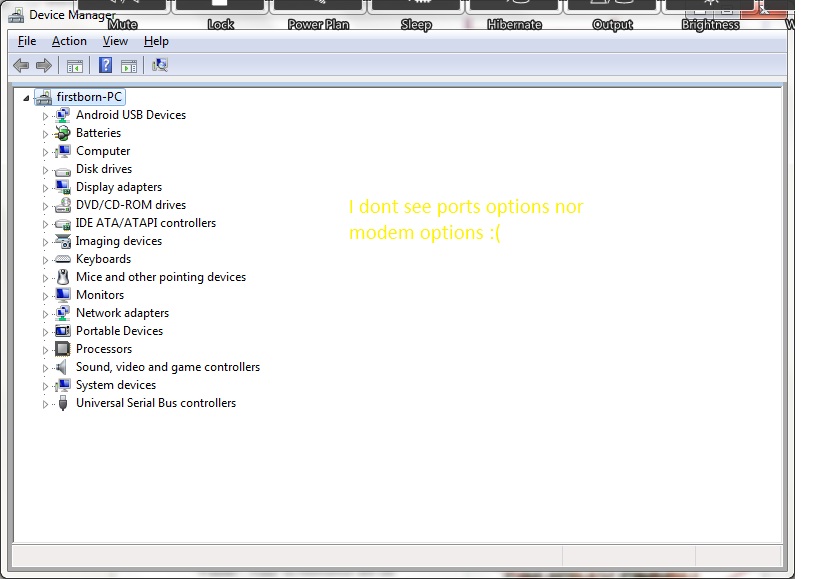
Task: Click the Show/Hide Console Tree toolbar icon
Action: coord(75,66)
